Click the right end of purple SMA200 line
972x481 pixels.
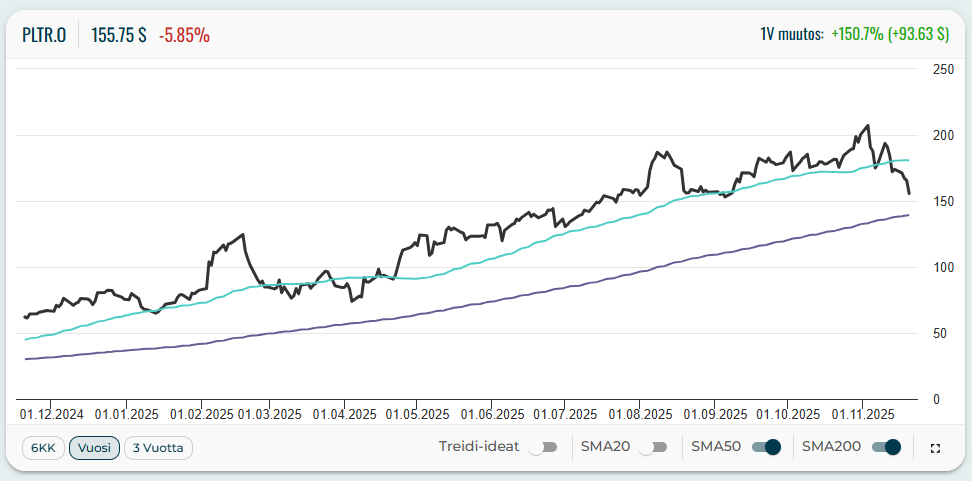908,215
